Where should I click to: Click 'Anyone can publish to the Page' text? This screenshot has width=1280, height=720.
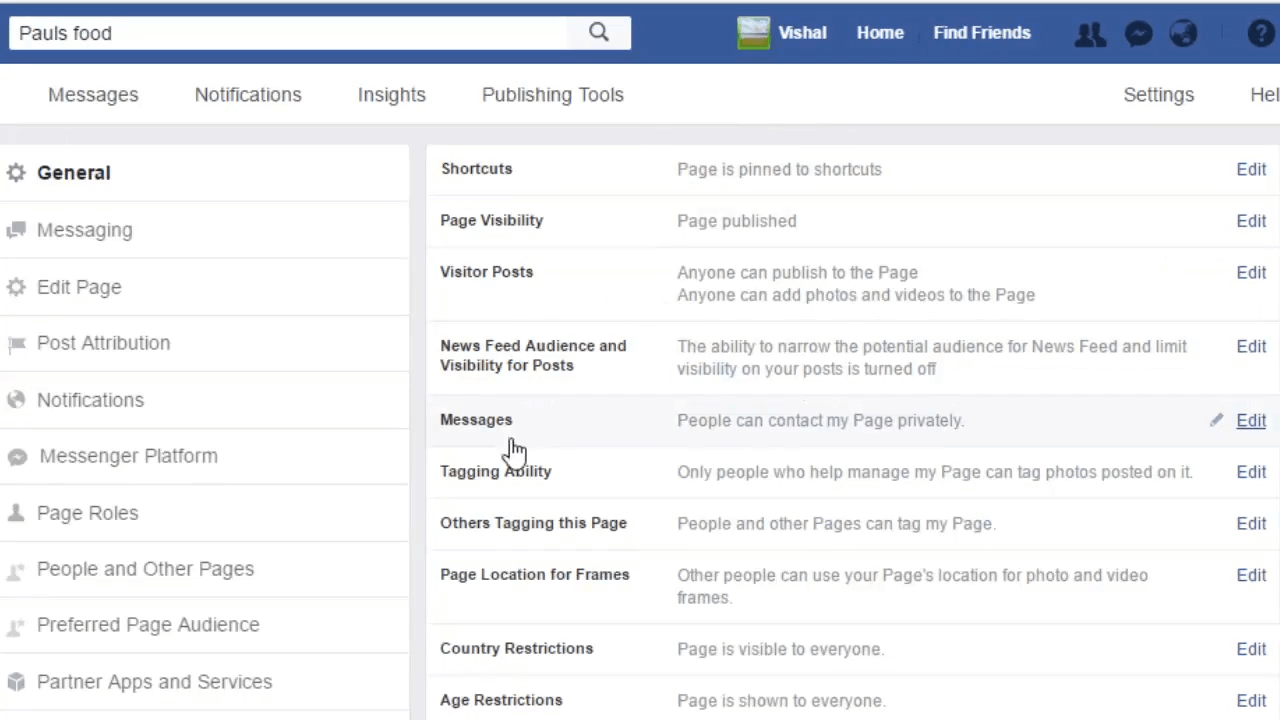(797, 273)
